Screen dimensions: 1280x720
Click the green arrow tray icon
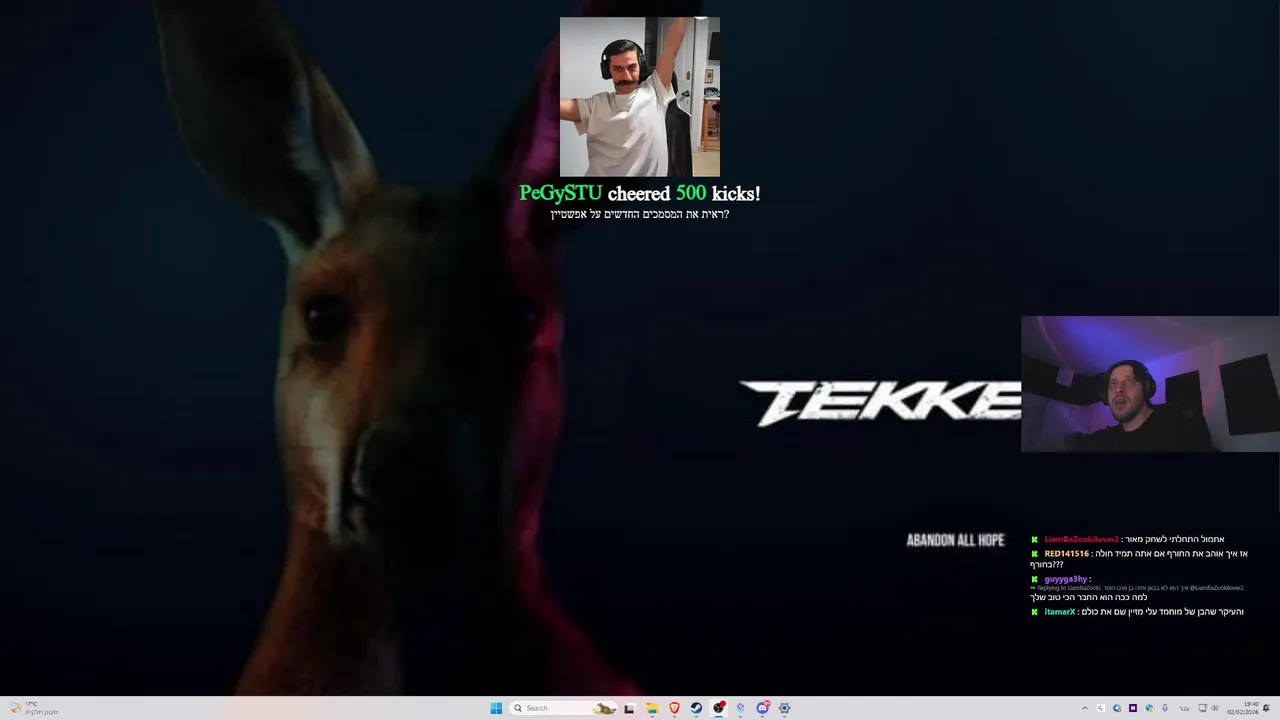click(x=1101, y=708)
